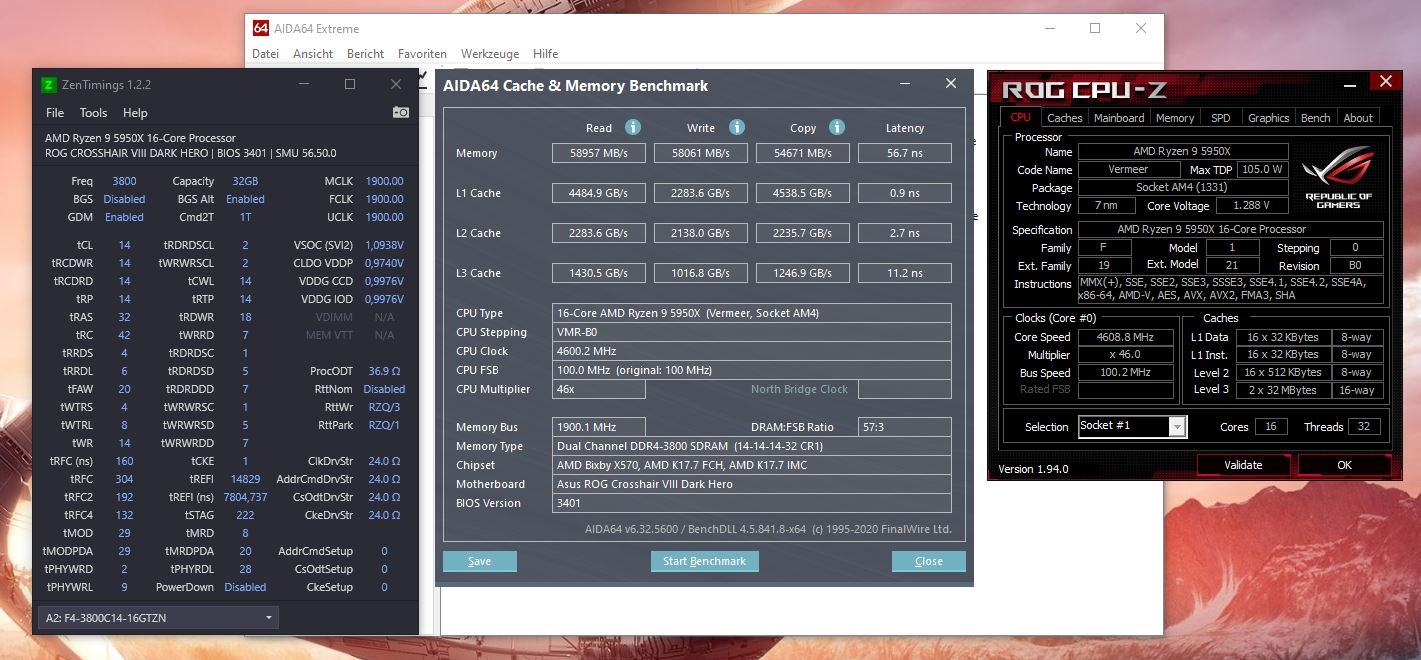Click the tREFI value 14829 in ZenTimings
Viewport: 1421px width, 660px height.
coord(245,479)
